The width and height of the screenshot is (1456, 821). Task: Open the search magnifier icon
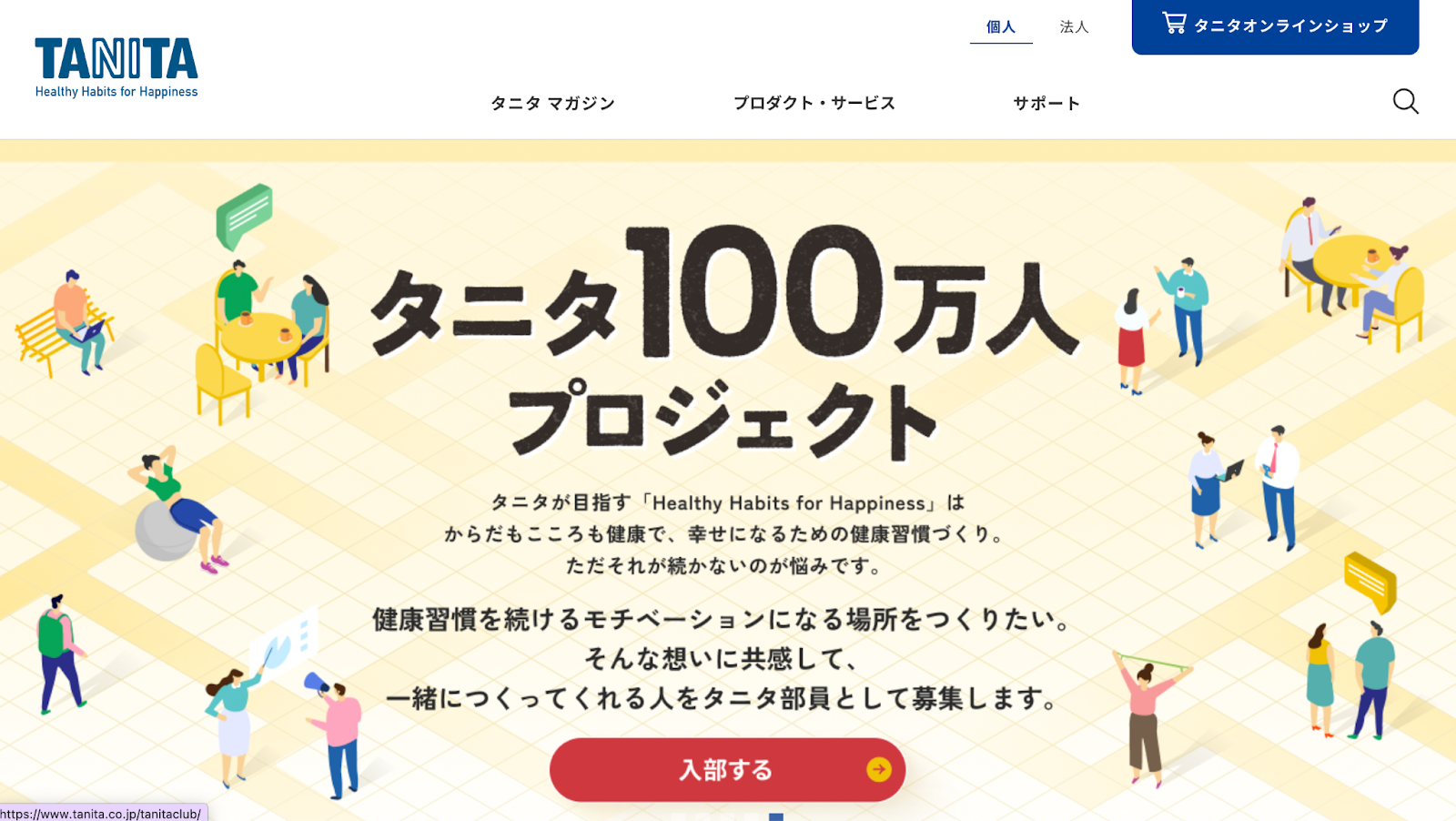pos(1405,101)
